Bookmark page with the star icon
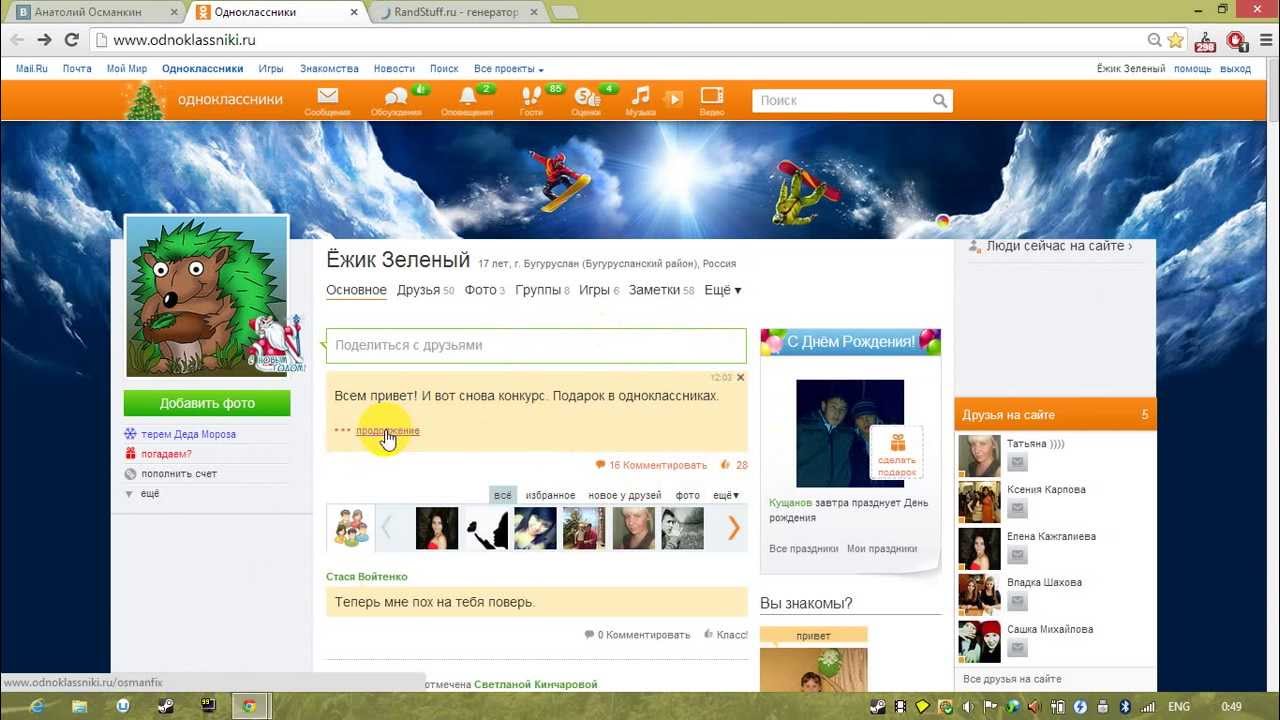This screenshot has width=1280, height=720. (1175, 40)
